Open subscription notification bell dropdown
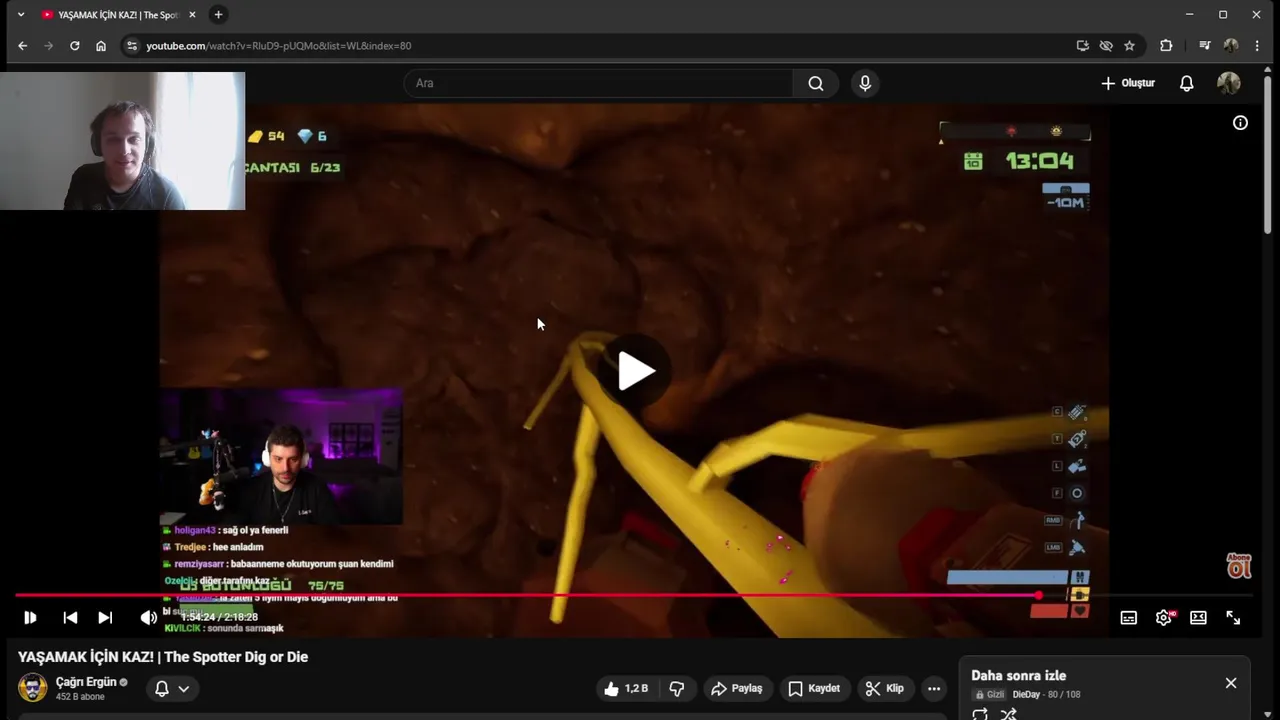1280x720 pixels. (x=172, y=688)
